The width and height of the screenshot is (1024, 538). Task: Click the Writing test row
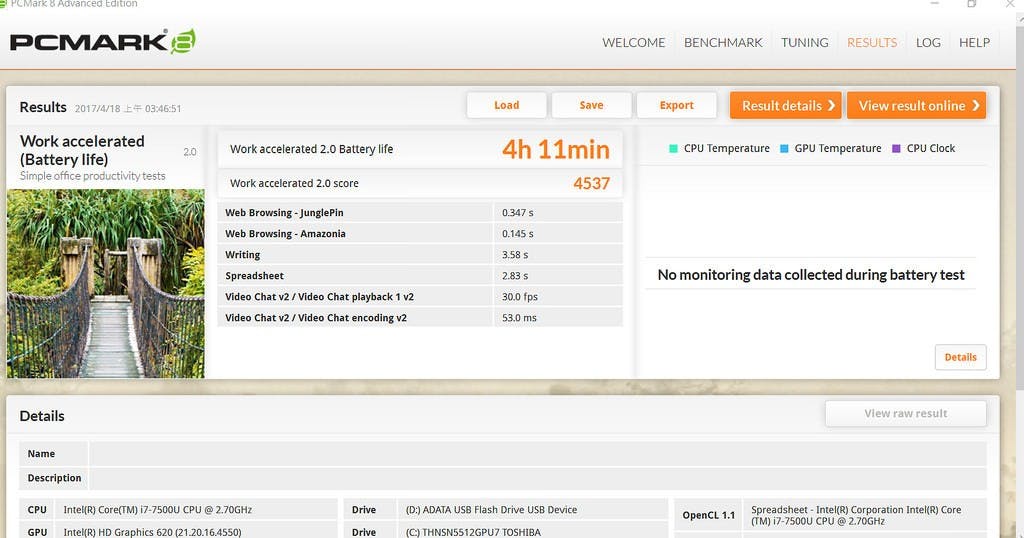pyautogui.click(x=420, y=255)
